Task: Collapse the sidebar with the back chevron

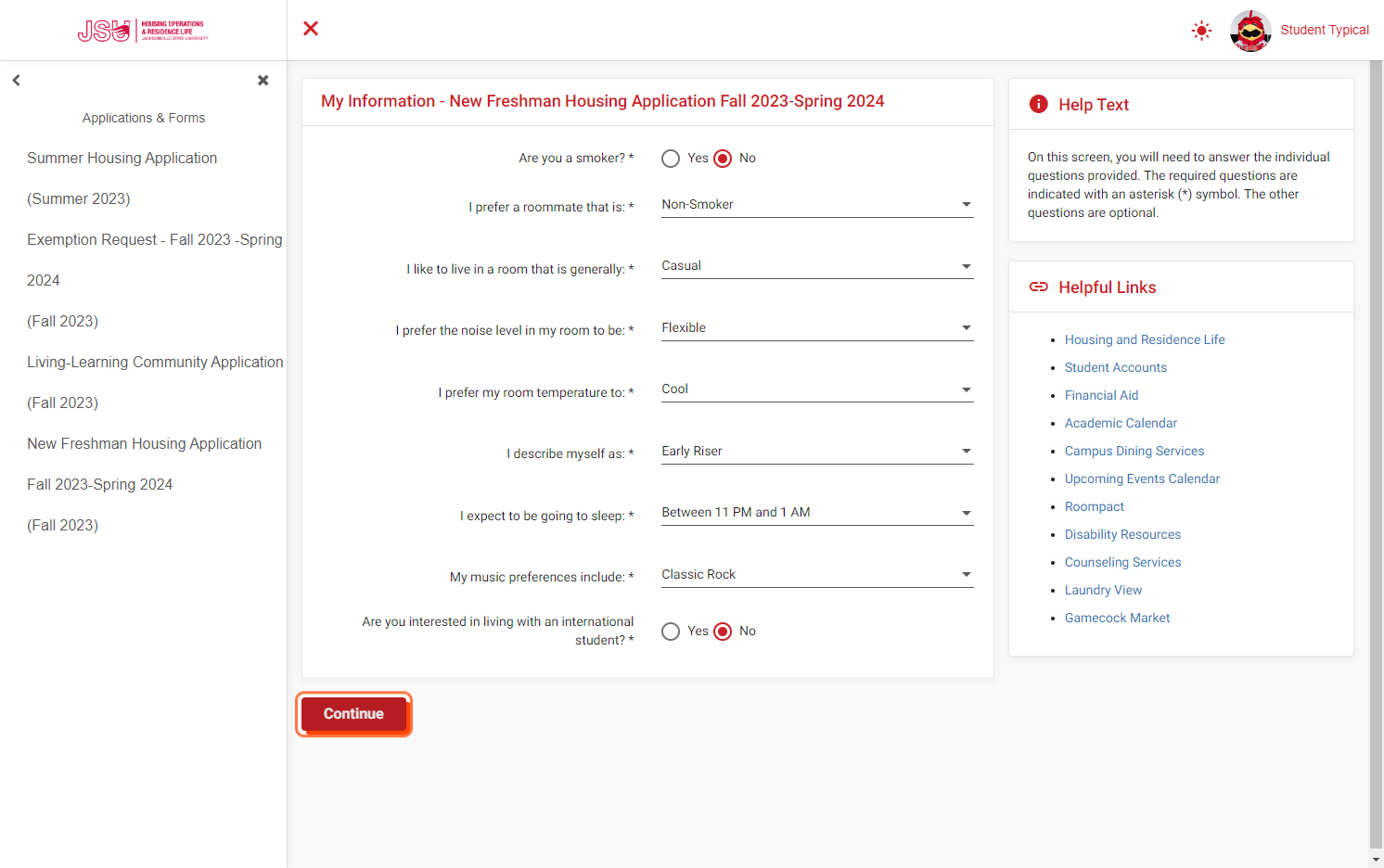Action: tap(16, 81)
